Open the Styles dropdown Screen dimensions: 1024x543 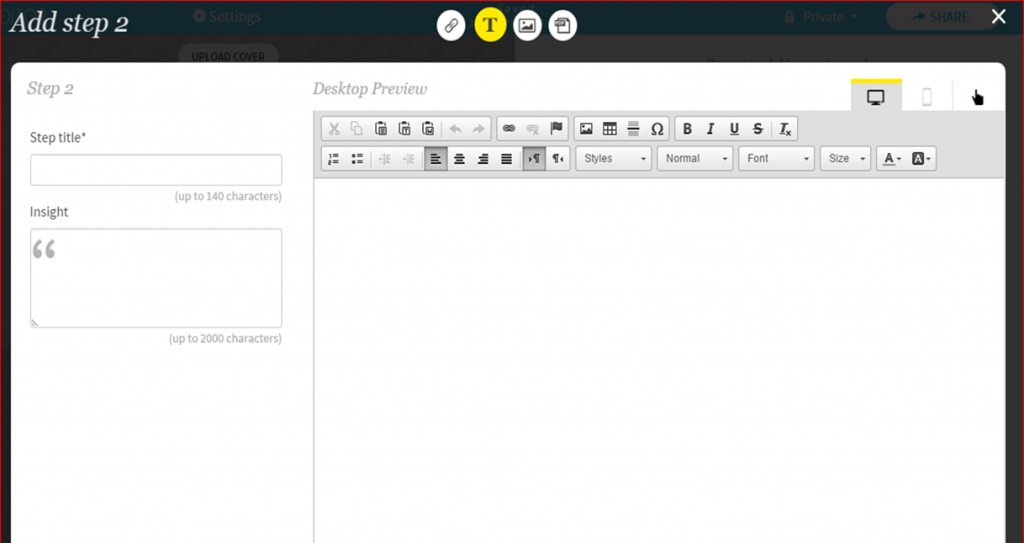613,159
